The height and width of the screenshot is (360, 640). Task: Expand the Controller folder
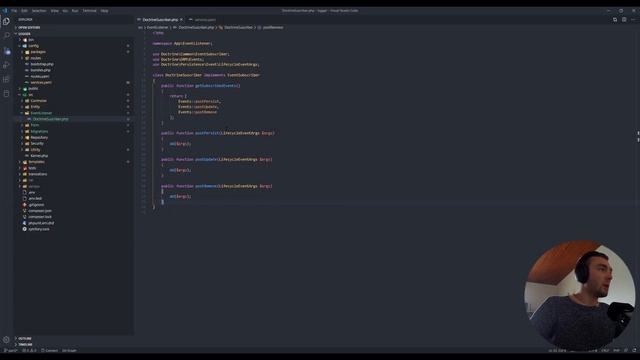click(x=38, y=101)
